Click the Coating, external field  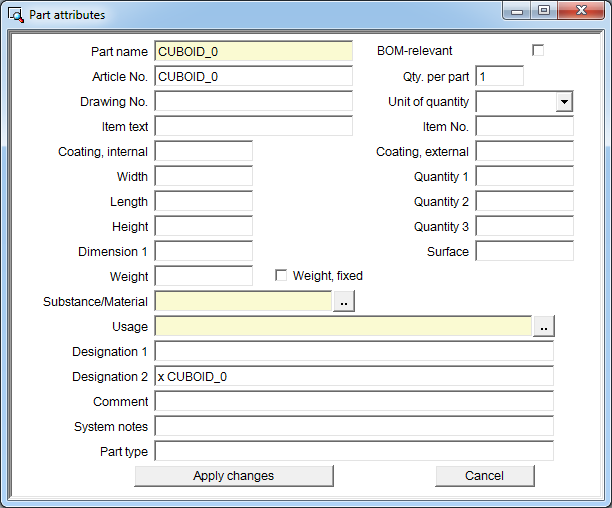524,152
